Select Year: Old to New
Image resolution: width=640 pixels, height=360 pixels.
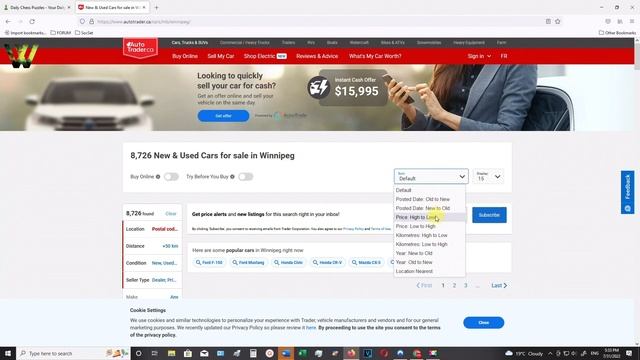tap(429, 262)
